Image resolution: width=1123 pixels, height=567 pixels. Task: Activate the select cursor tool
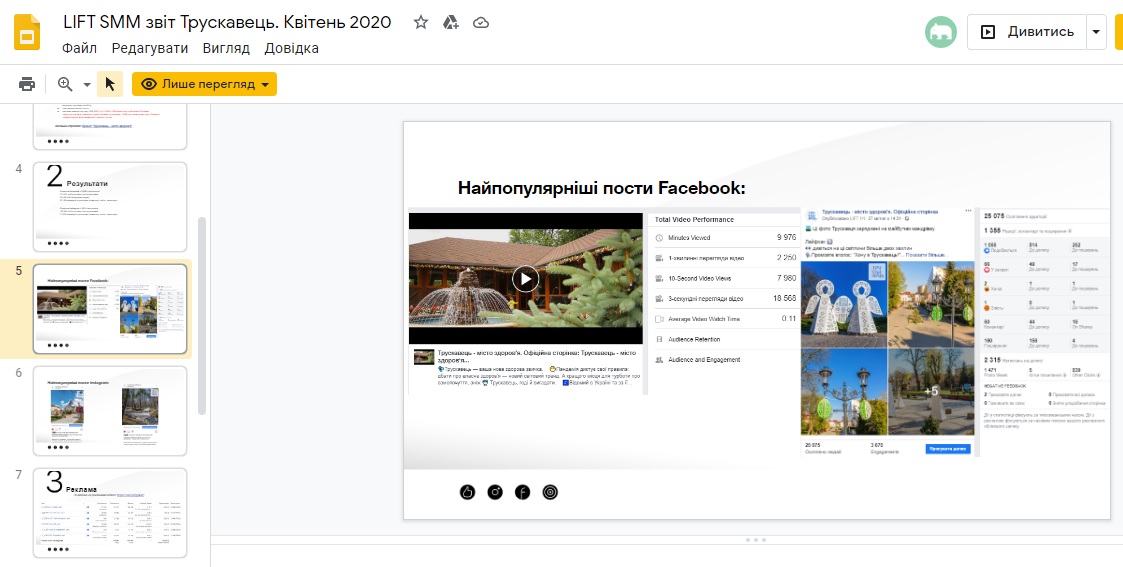110,84
